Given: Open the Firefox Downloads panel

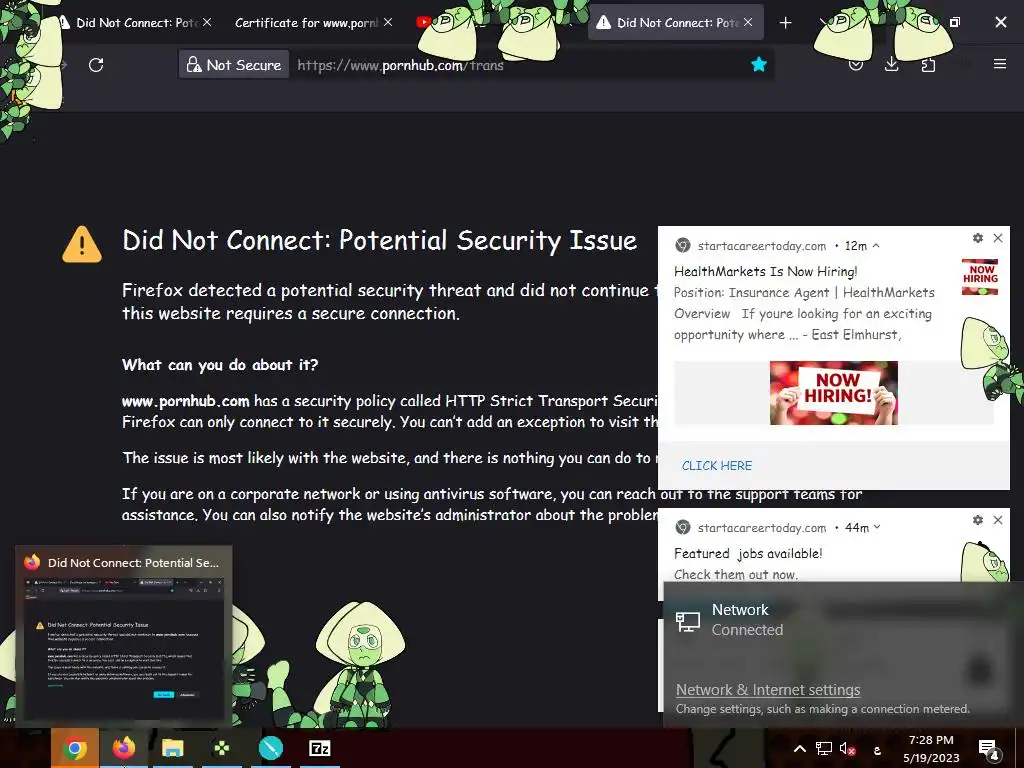Looking at the screenshot, I should point(891,65).
